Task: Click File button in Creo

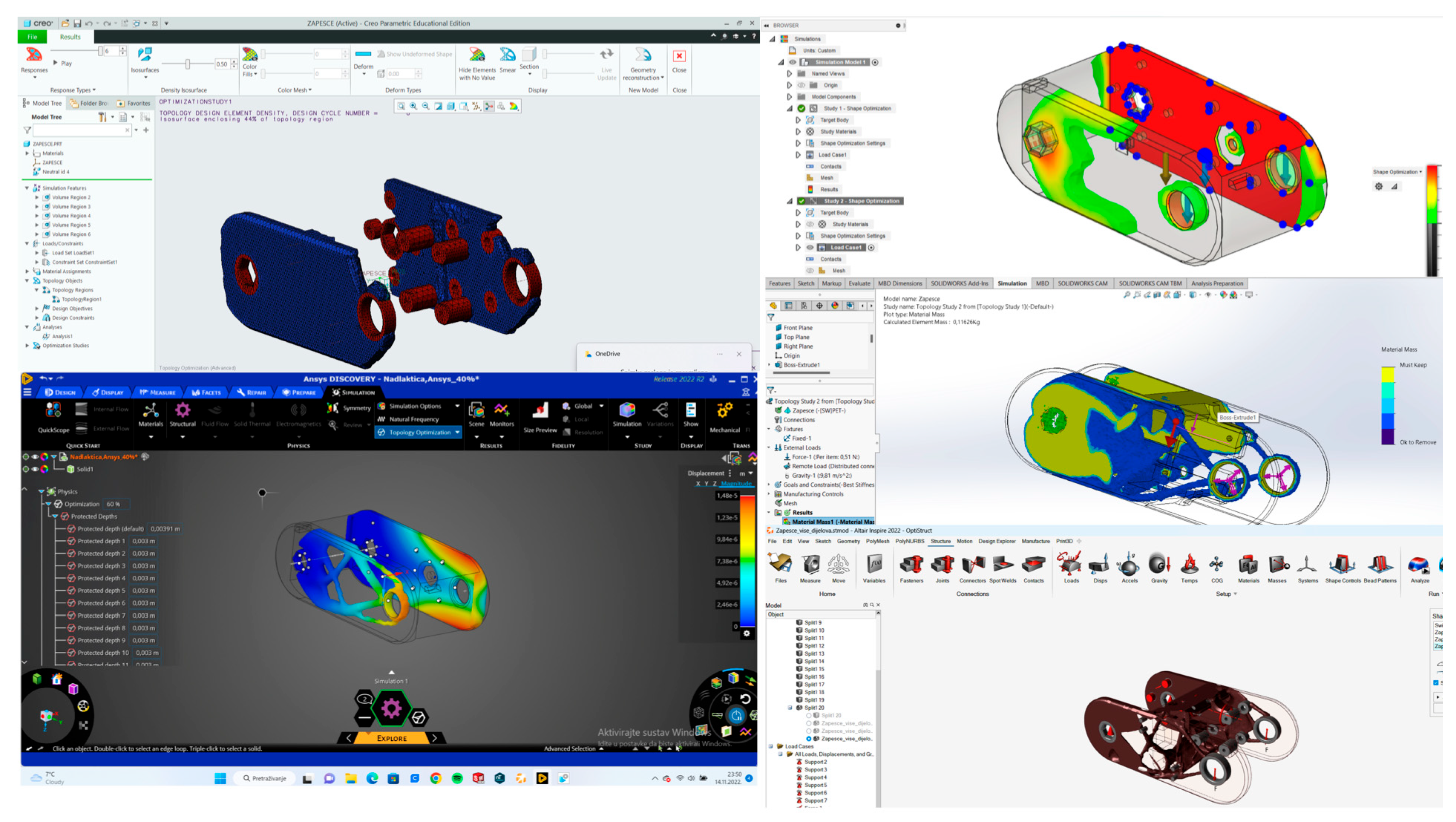Action: tap(33, 37)
